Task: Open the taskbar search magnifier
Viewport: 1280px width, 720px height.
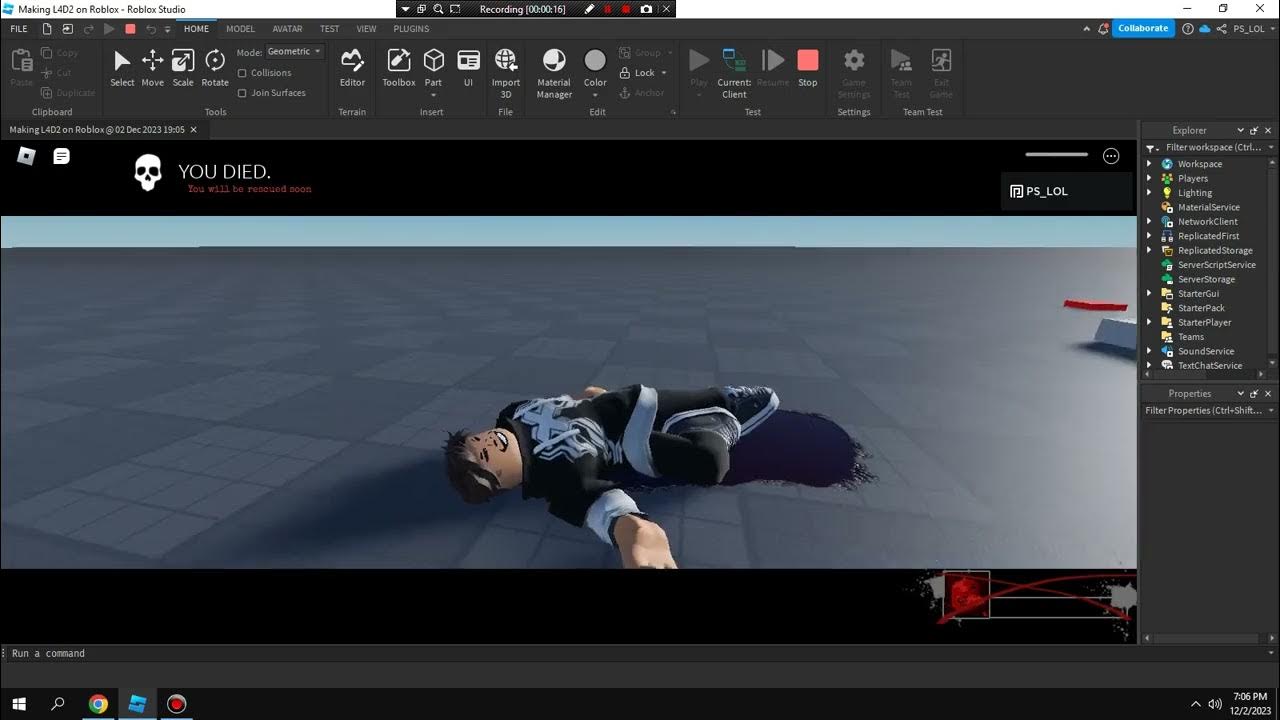Action: (58, 704)
